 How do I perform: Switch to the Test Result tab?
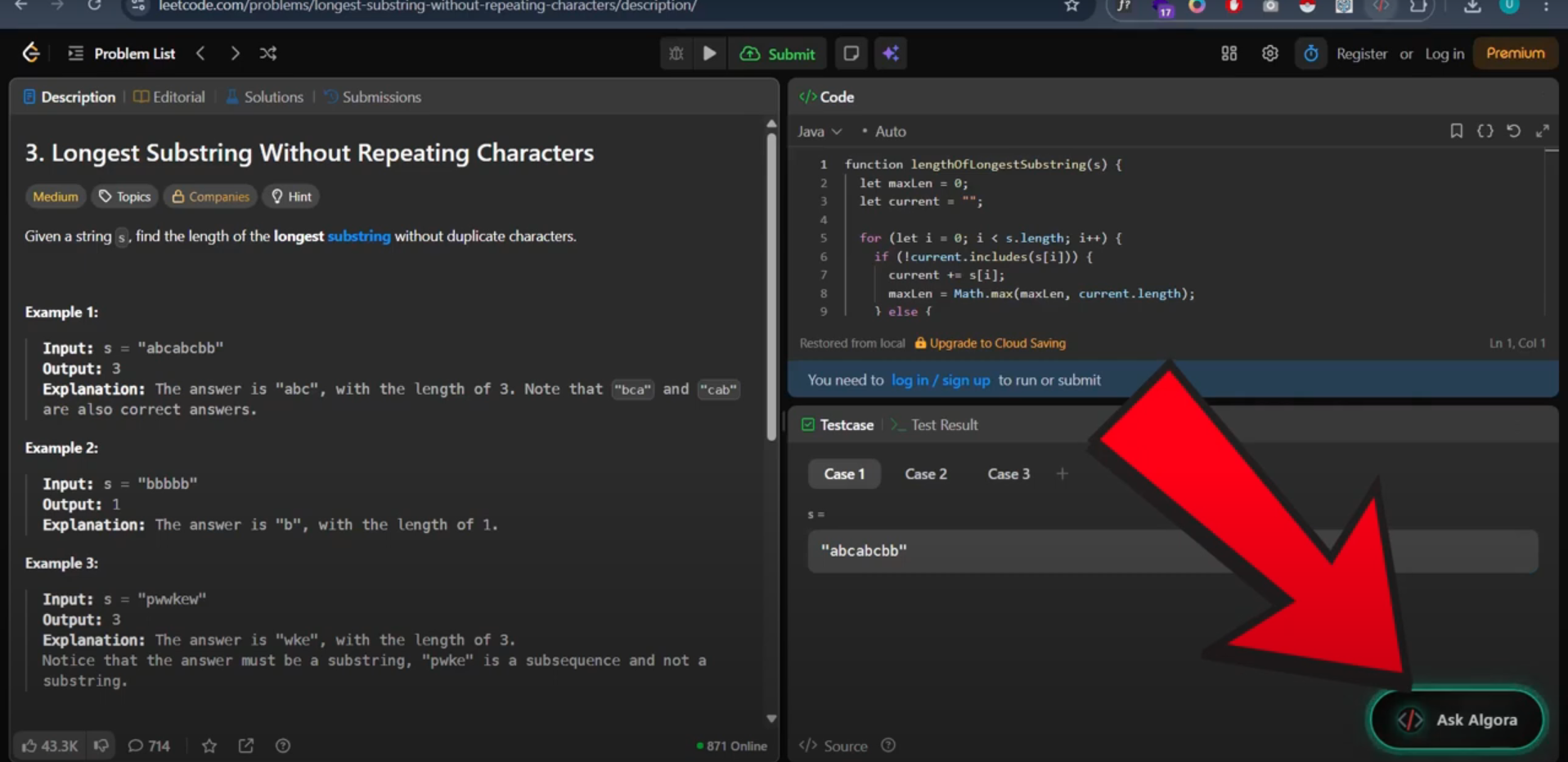point(934,425)
